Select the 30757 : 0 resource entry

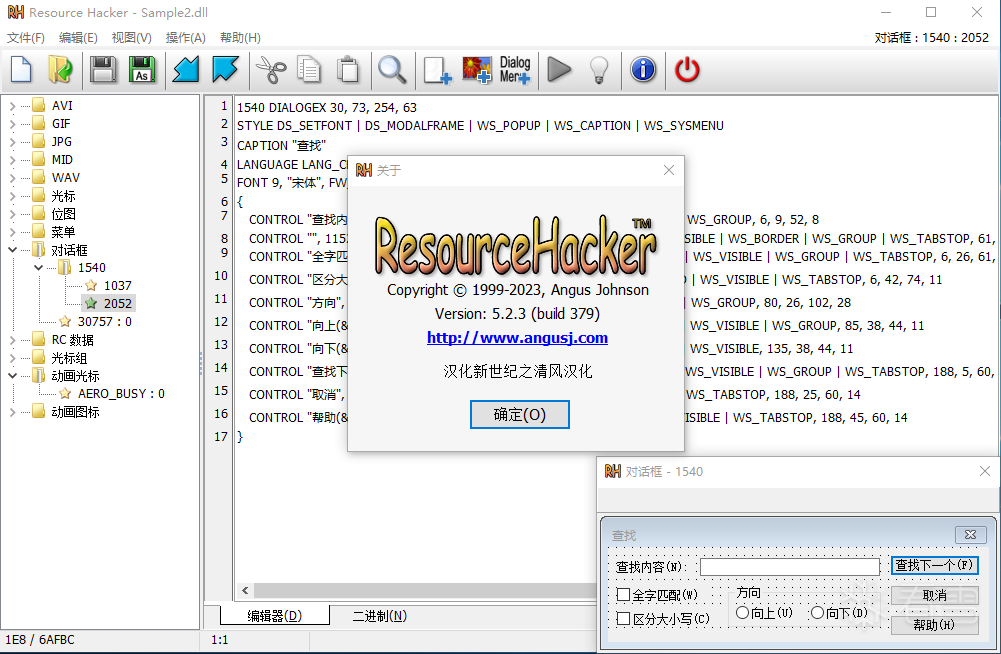(105, 321)
